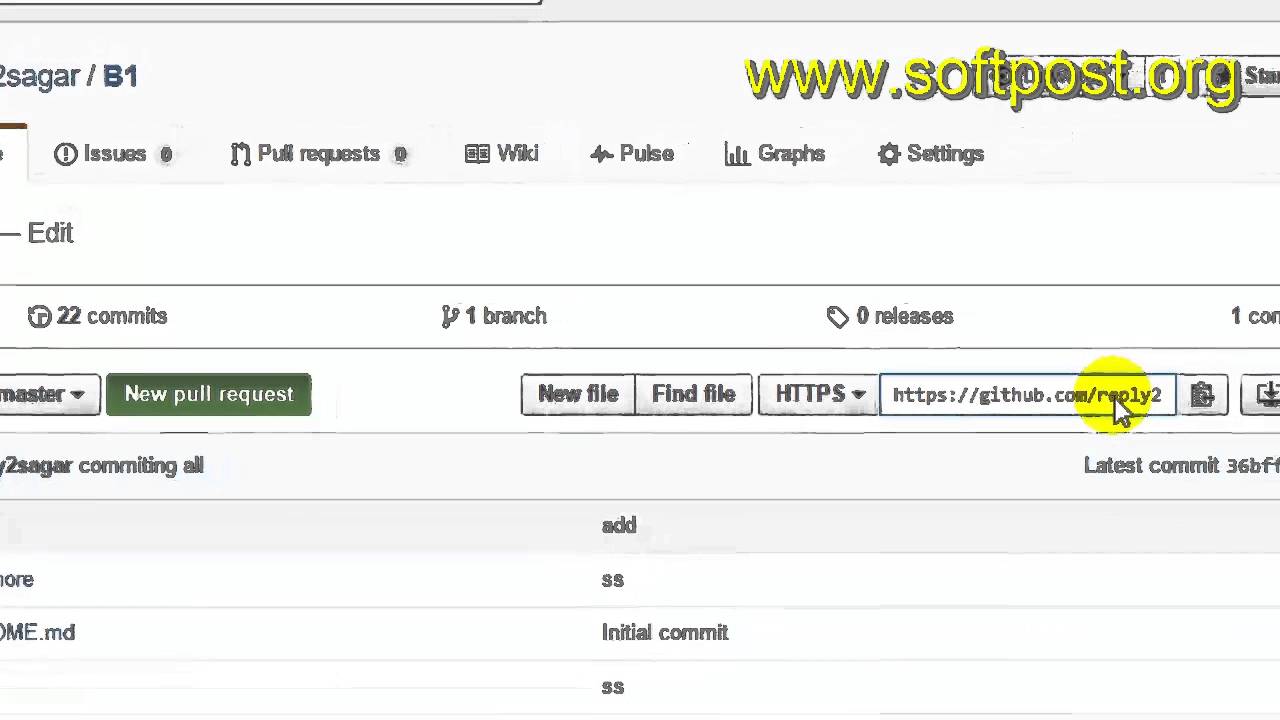
Task: Open the Wiki tab
Action: [502, 154]
